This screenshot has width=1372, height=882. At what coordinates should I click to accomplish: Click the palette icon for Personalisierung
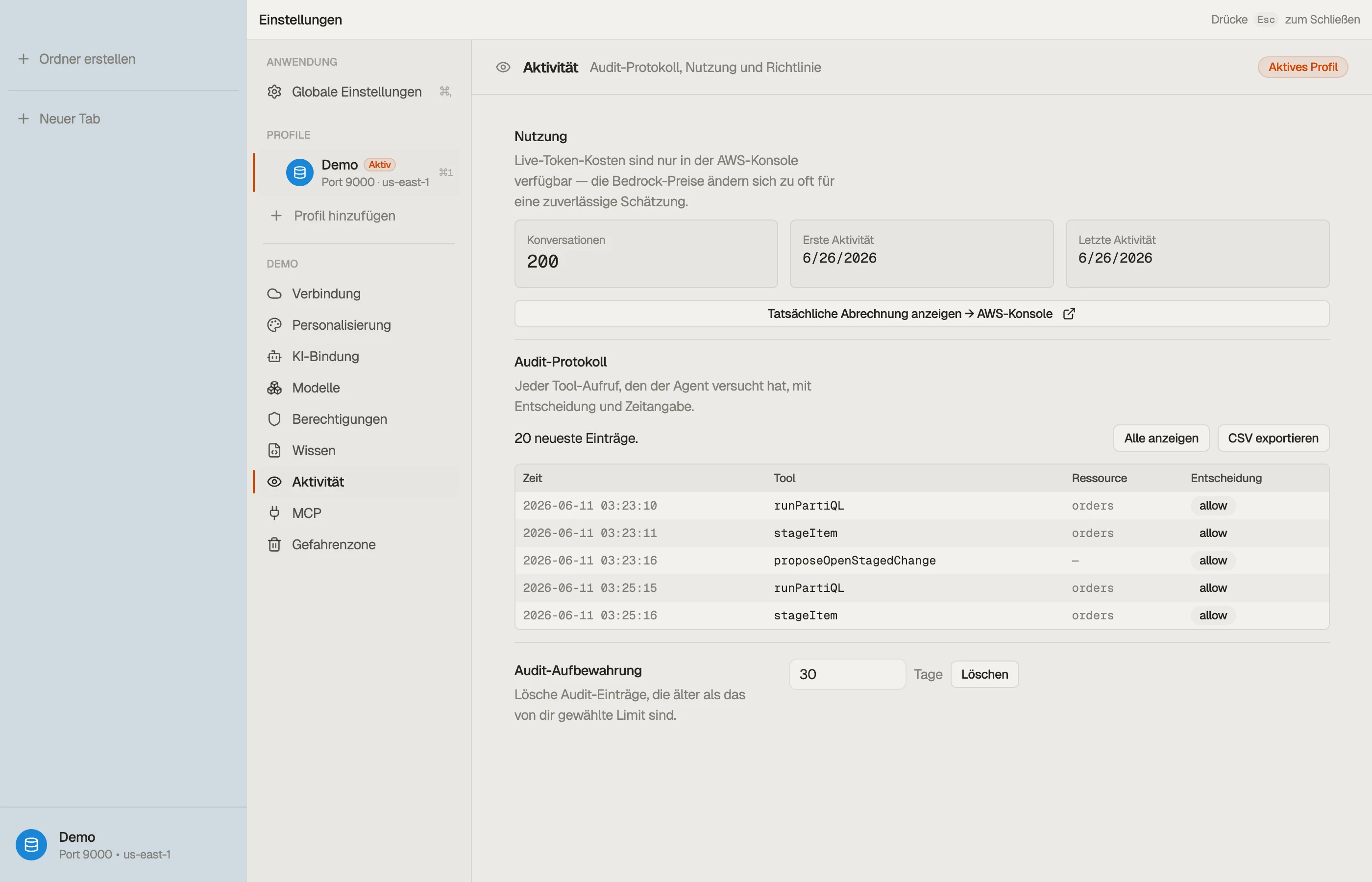point(274,325)
